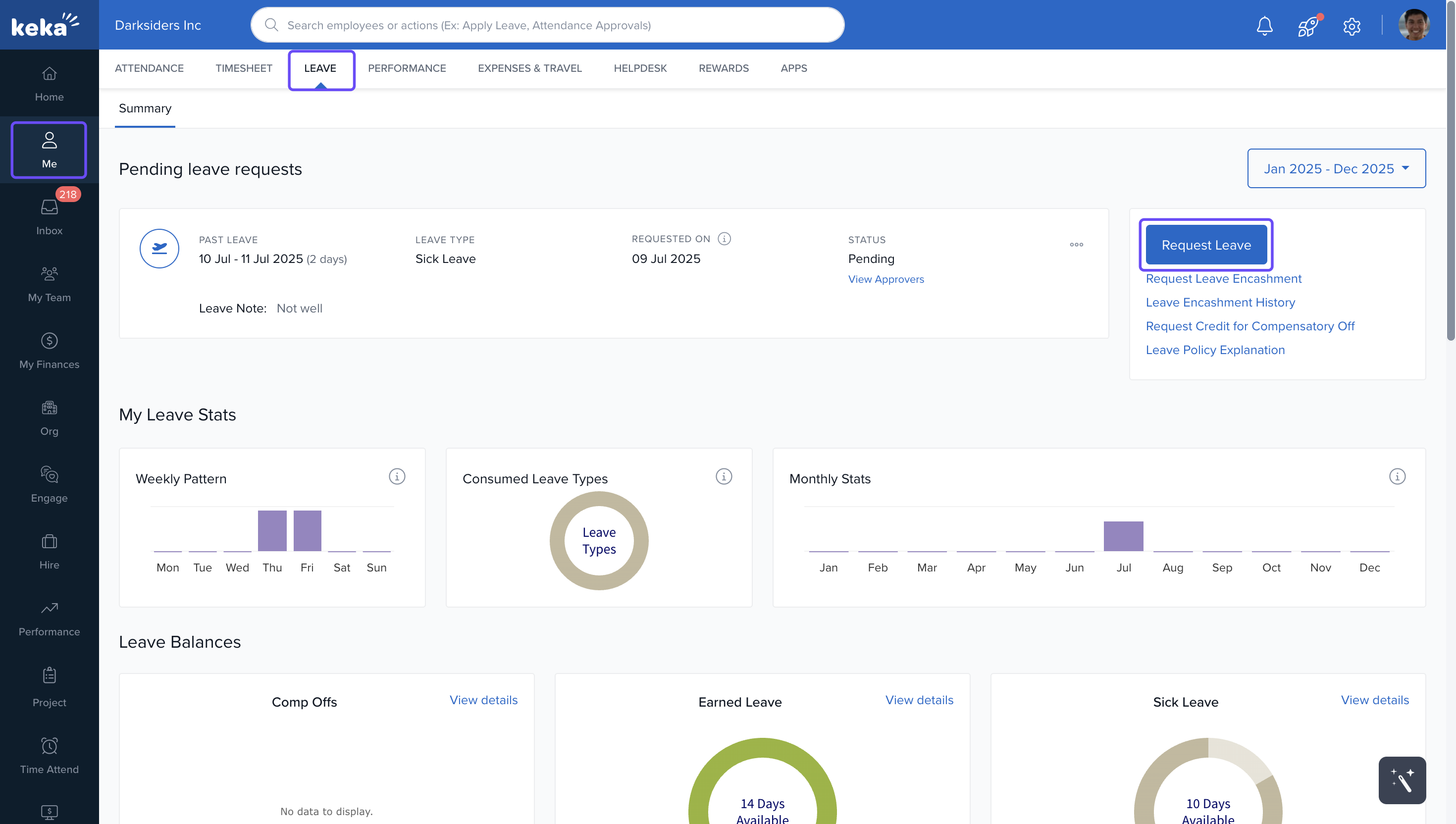Open the user profile avatar menu
The image size is (1456, 824).
pyautogui.click(x=1413, y=25)
